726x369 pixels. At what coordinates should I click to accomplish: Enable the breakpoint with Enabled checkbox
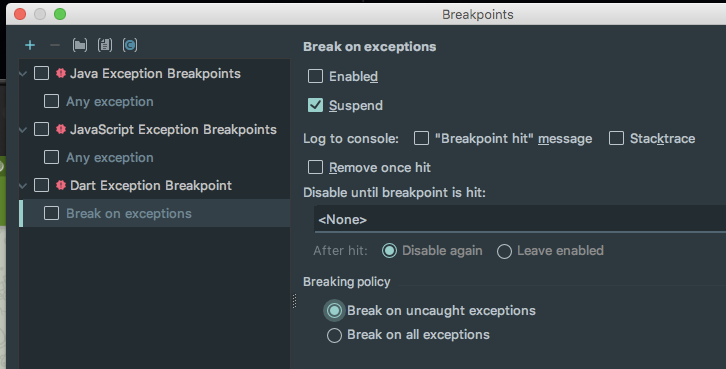(x=315, y=76)
